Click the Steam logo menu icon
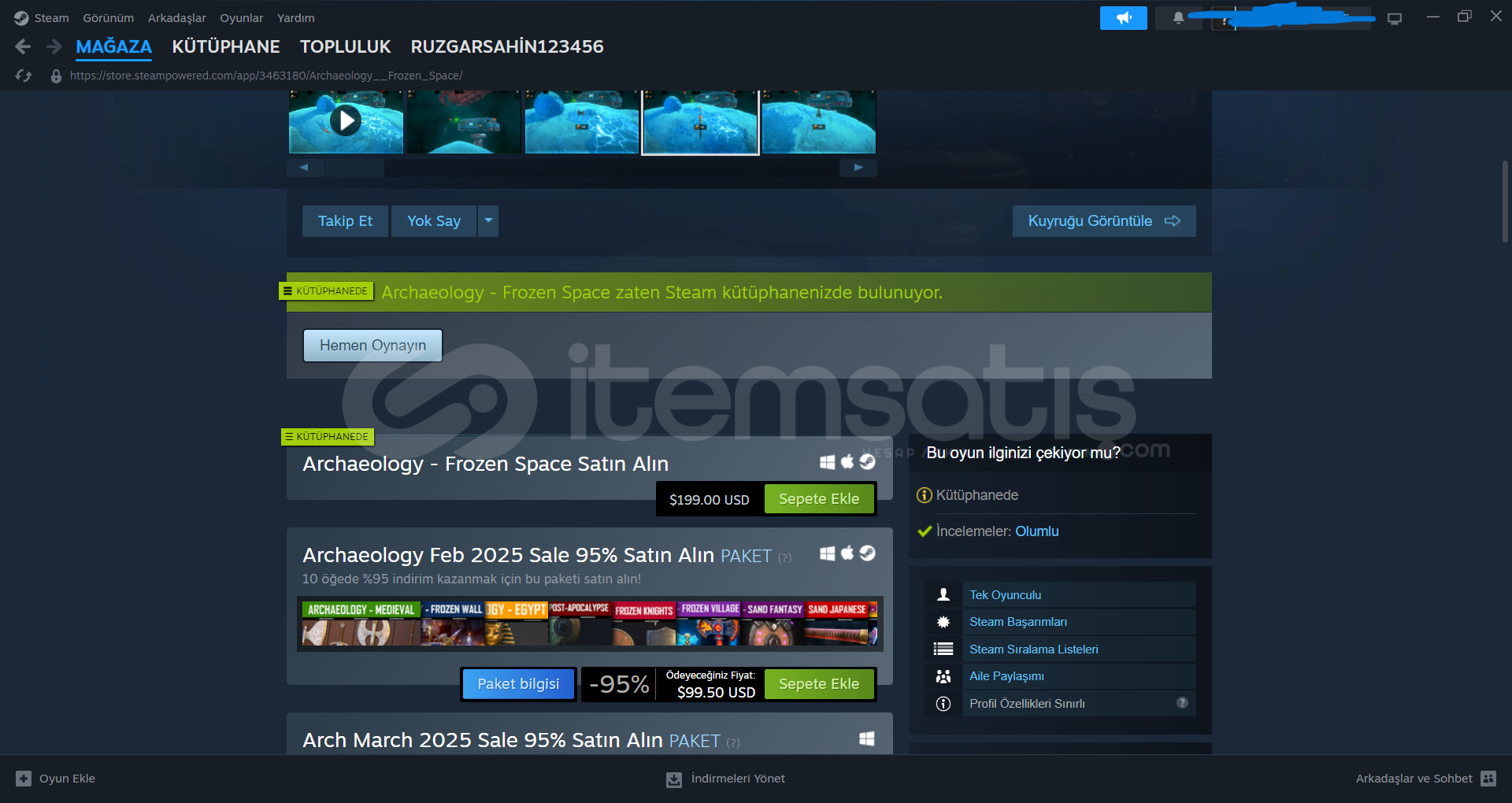The image size is (1512, 803). (21, 18)
